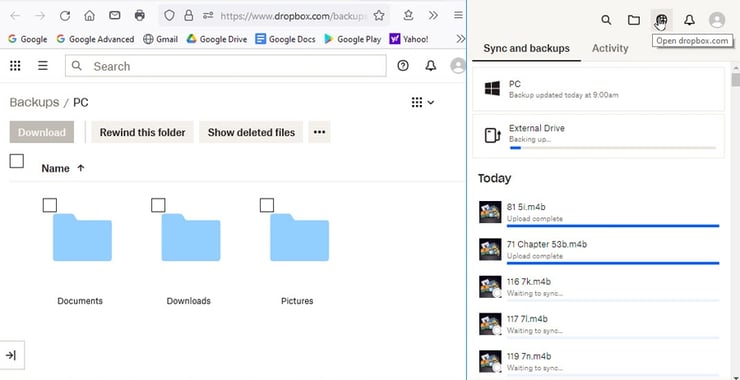Select the 117 7l.m4b file name

527,319
